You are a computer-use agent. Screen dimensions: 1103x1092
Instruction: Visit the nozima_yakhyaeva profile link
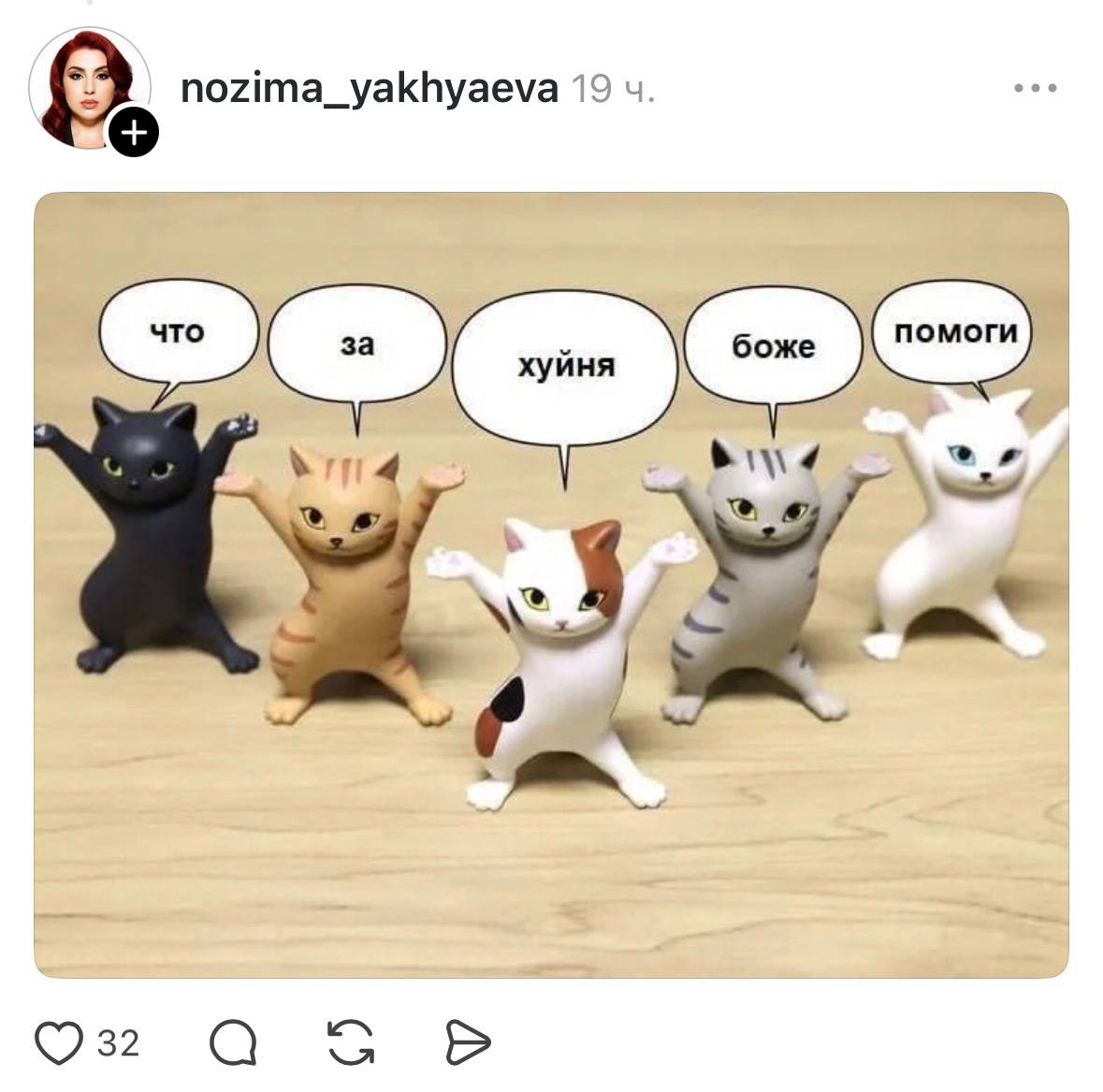pyautogui.click(x=370, y=89)
